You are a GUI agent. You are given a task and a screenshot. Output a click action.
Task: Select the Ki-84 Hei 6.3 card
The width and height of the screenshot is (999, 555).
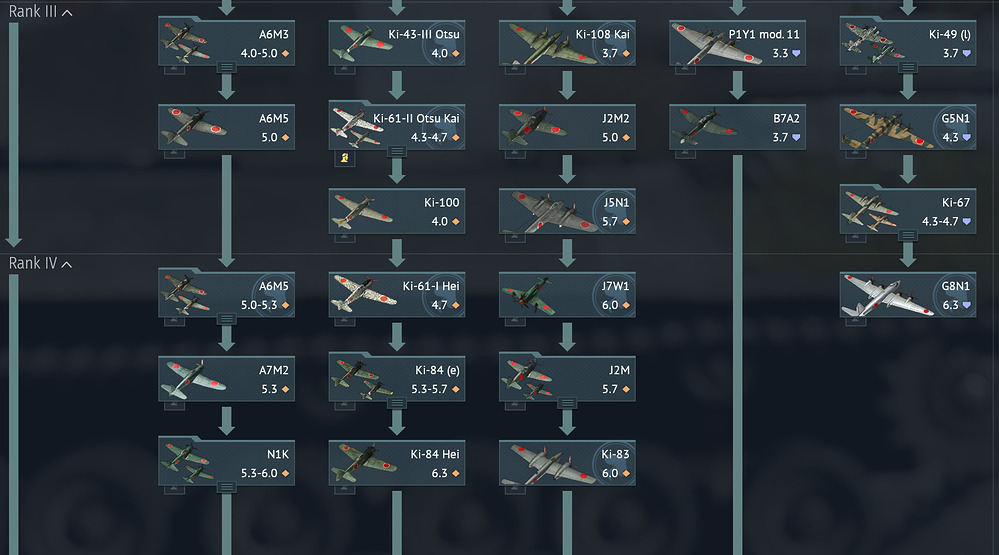(x=396, y=463)
